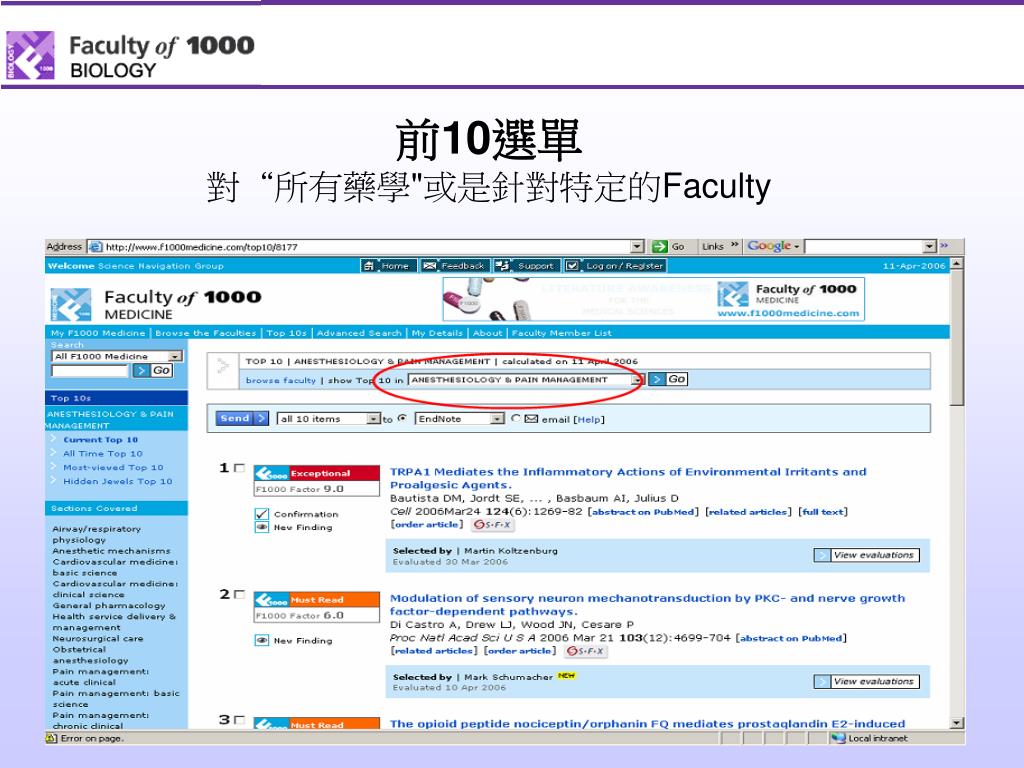Click the Google toolbar logo

[x=769, y=246]
